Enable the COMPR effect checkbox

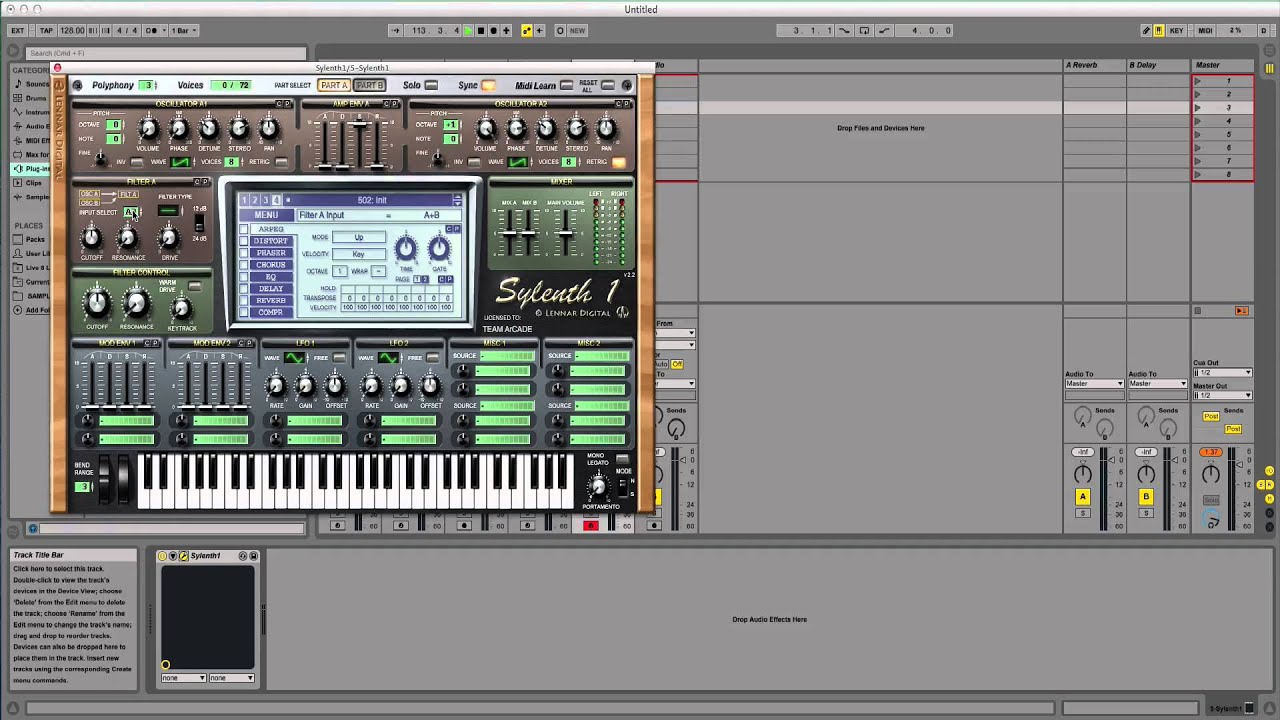point(243,312)
